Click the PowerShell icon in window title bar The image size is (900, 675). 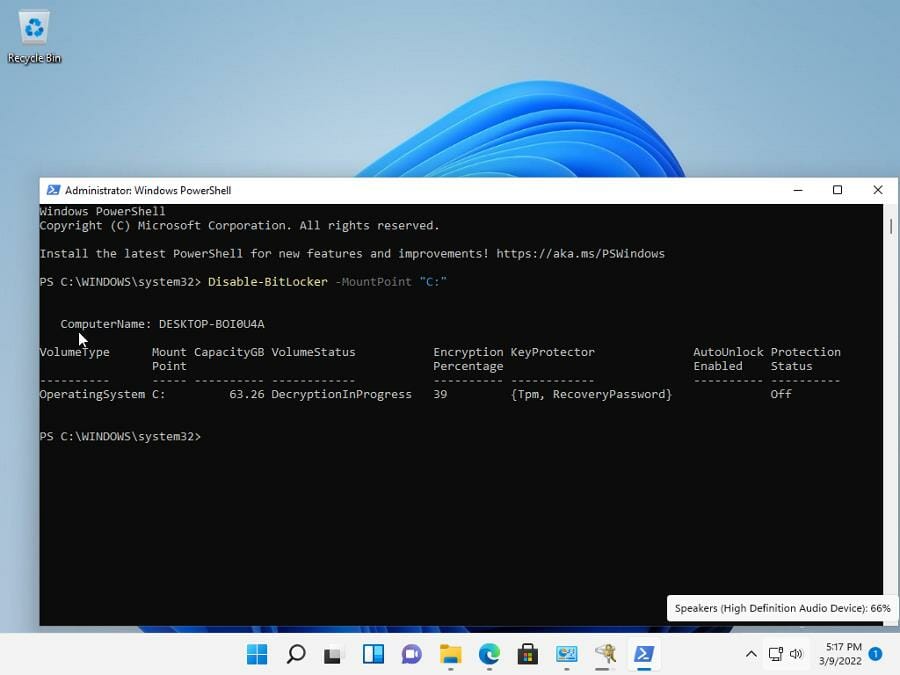tap(53, 190)
